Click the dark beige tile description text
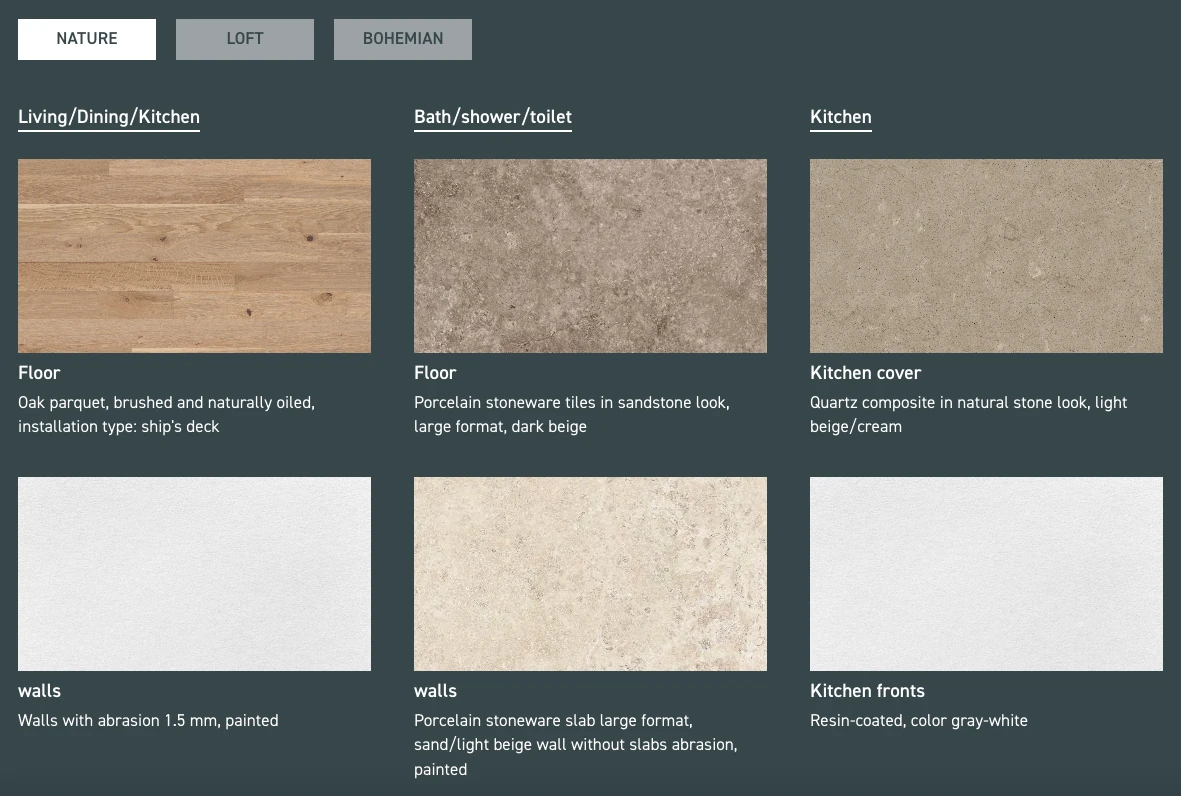The image size is (1181, 796). tap(571, 414)
